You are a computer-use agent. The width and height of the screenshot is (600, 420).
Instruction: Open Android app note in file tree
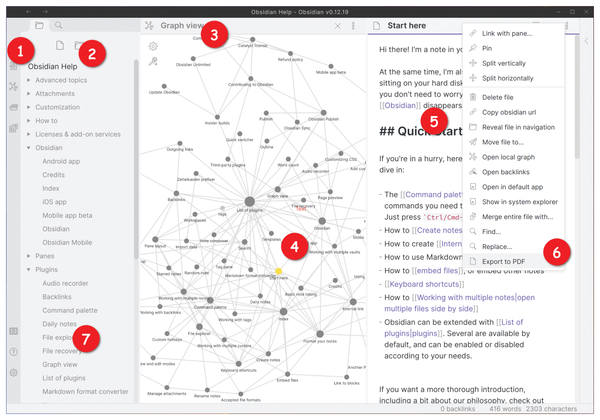pyautogui.click(x=61, y=161)
